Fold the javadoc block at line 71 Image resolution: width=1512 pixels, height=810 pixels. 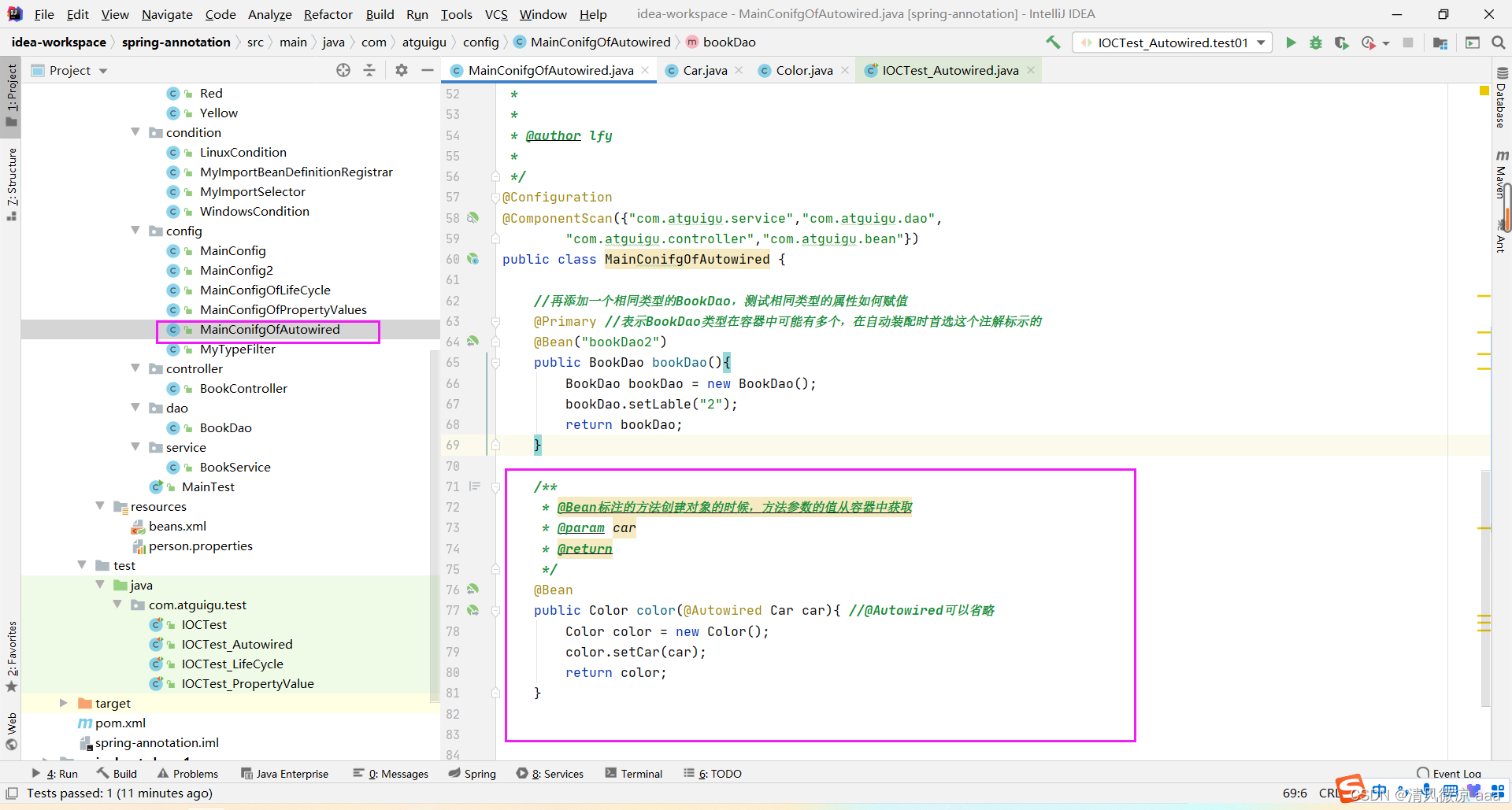(495, 486)
